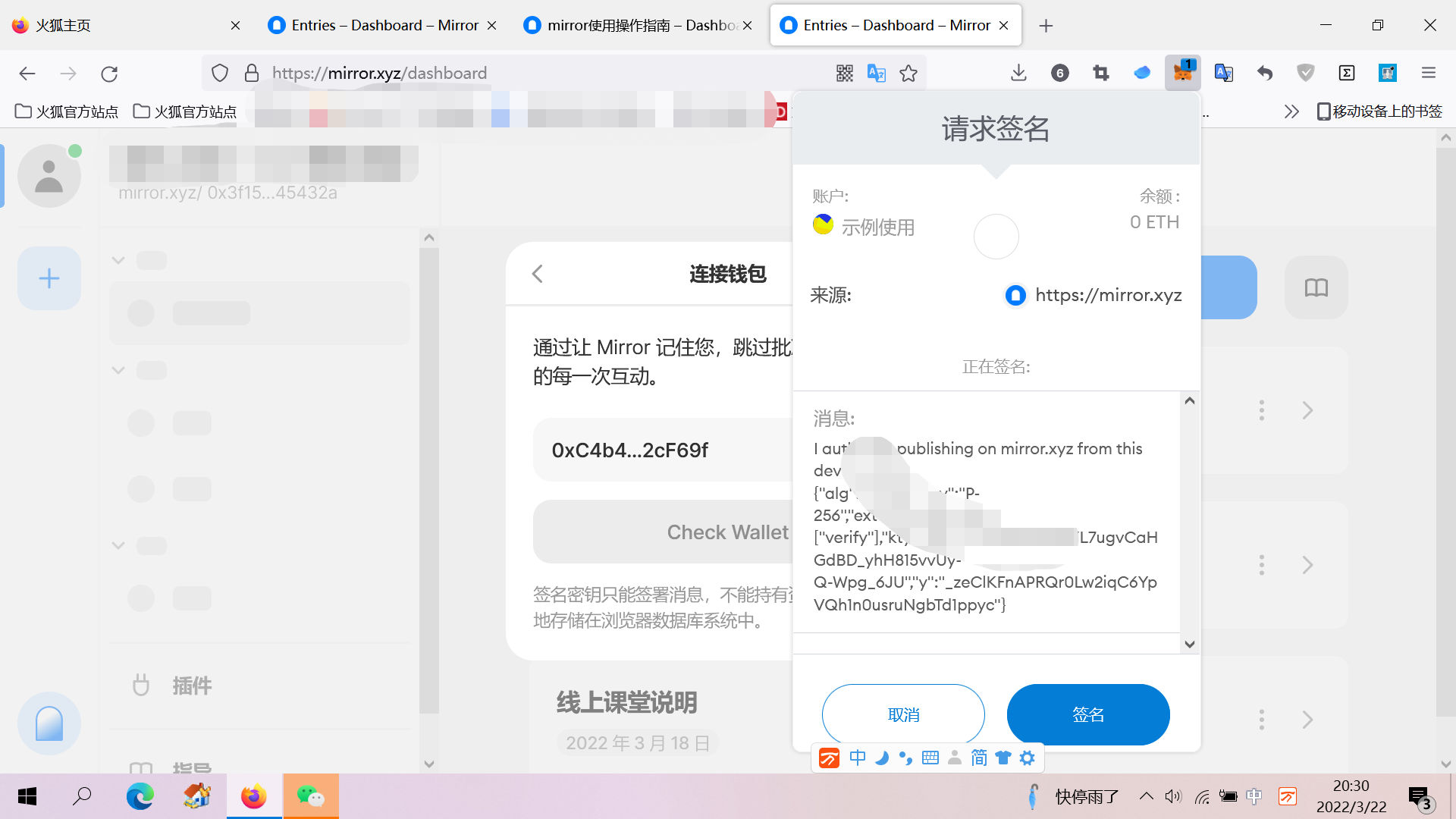Click the 取消 cancel button
Screen dimensions: 1456x819
click(x=903, y=714)
